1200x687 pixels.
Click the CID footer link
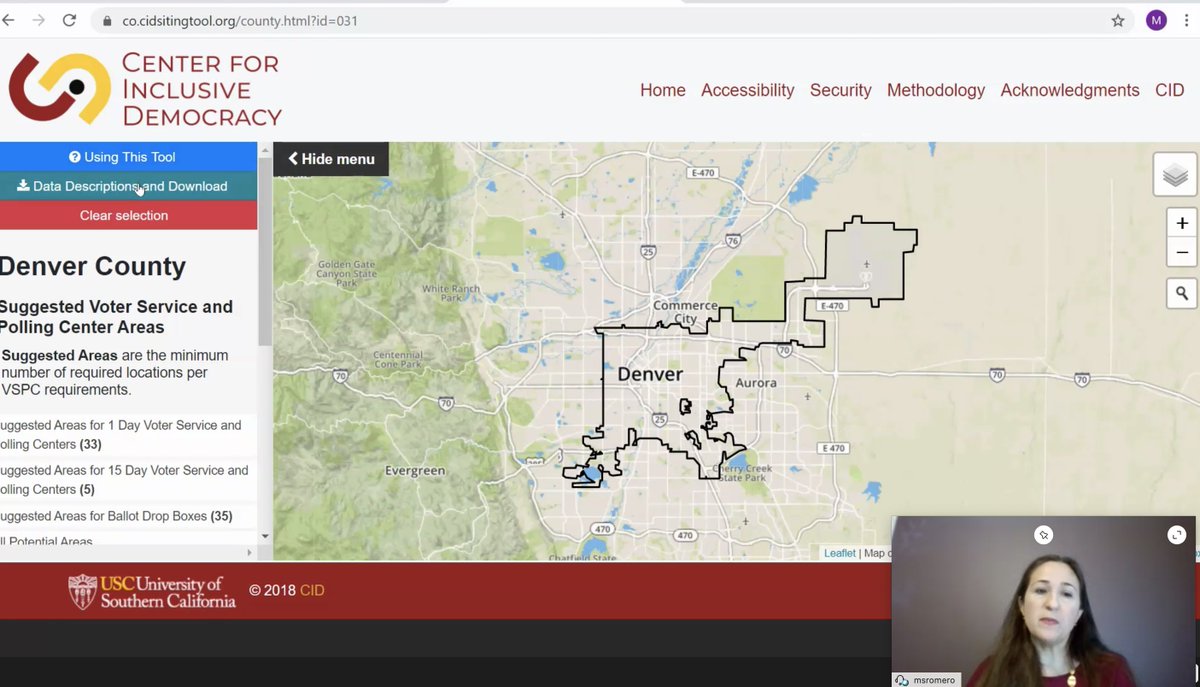coord(312,591)
